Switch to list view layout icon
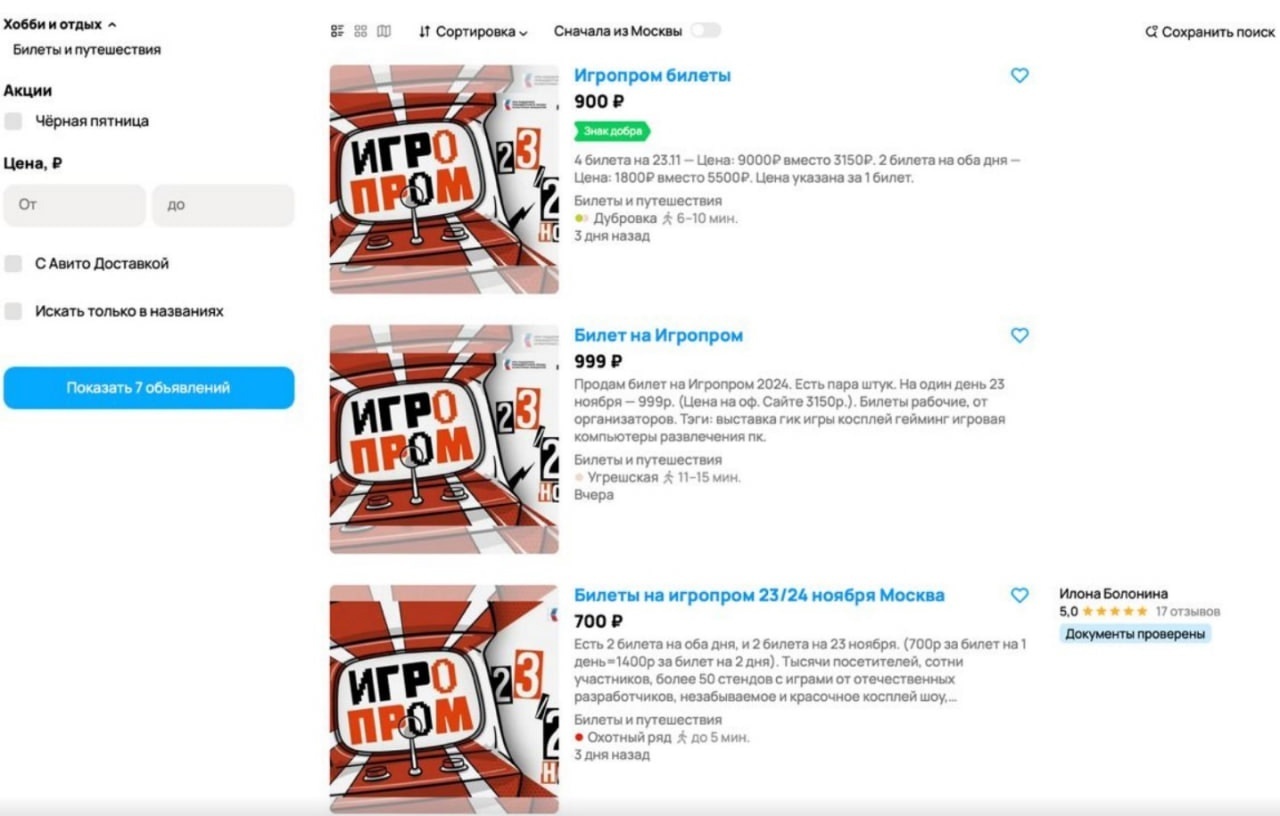 pos(337,31)
